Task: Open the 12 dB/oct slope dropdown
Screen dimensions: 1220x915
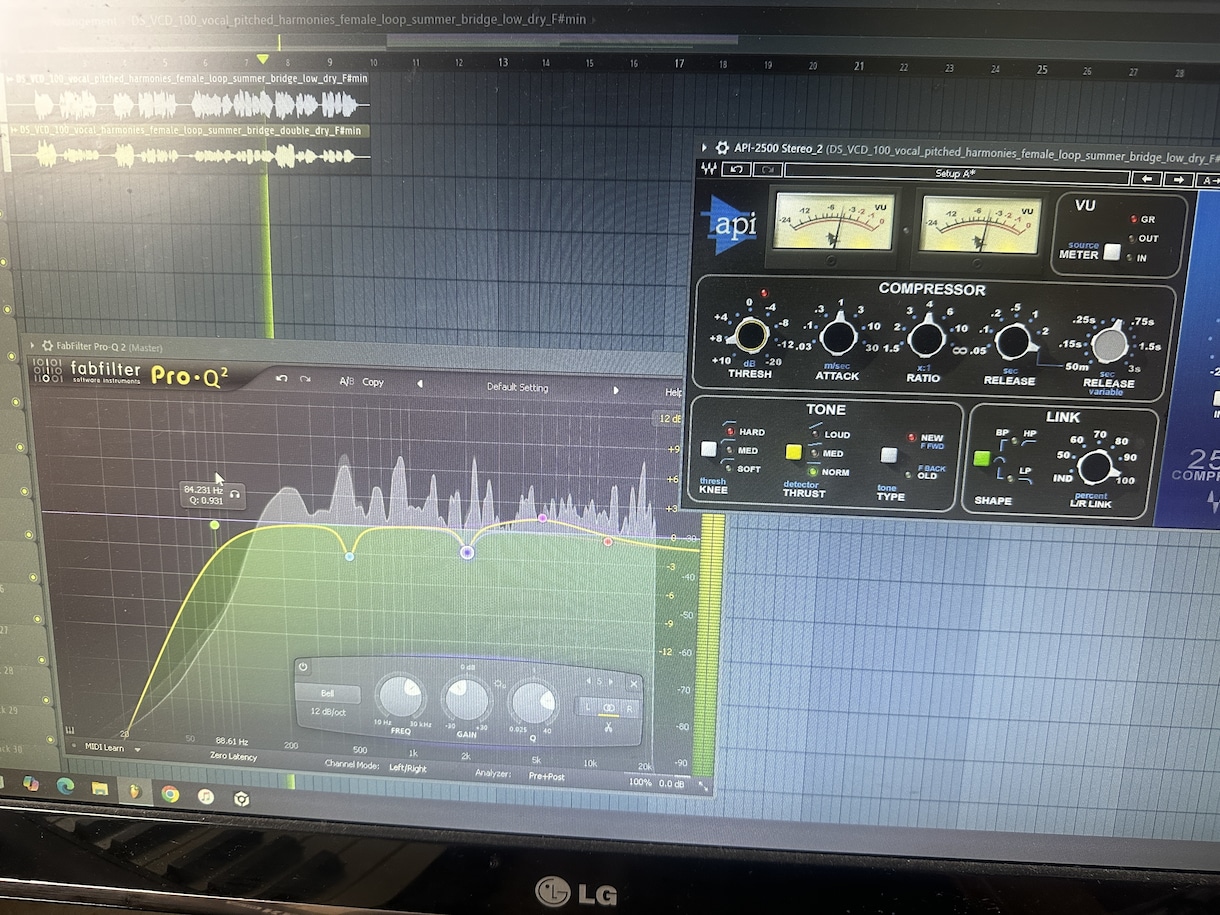Action: (327, 711)
